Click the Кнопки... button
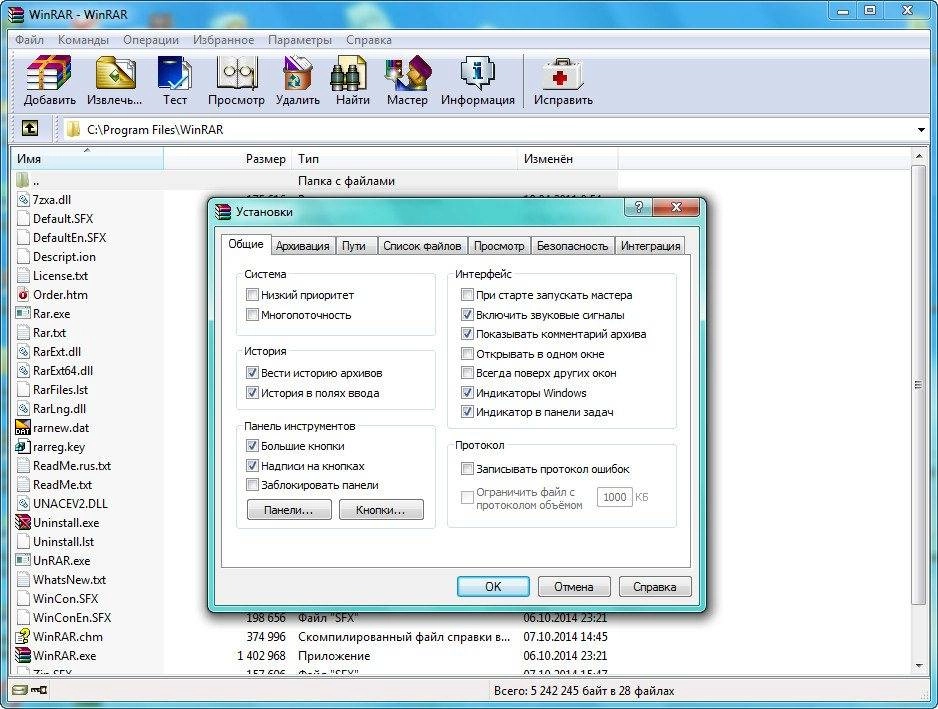This screenshot has width=938, height=709. pyautogui.click(x=381, y=510)
